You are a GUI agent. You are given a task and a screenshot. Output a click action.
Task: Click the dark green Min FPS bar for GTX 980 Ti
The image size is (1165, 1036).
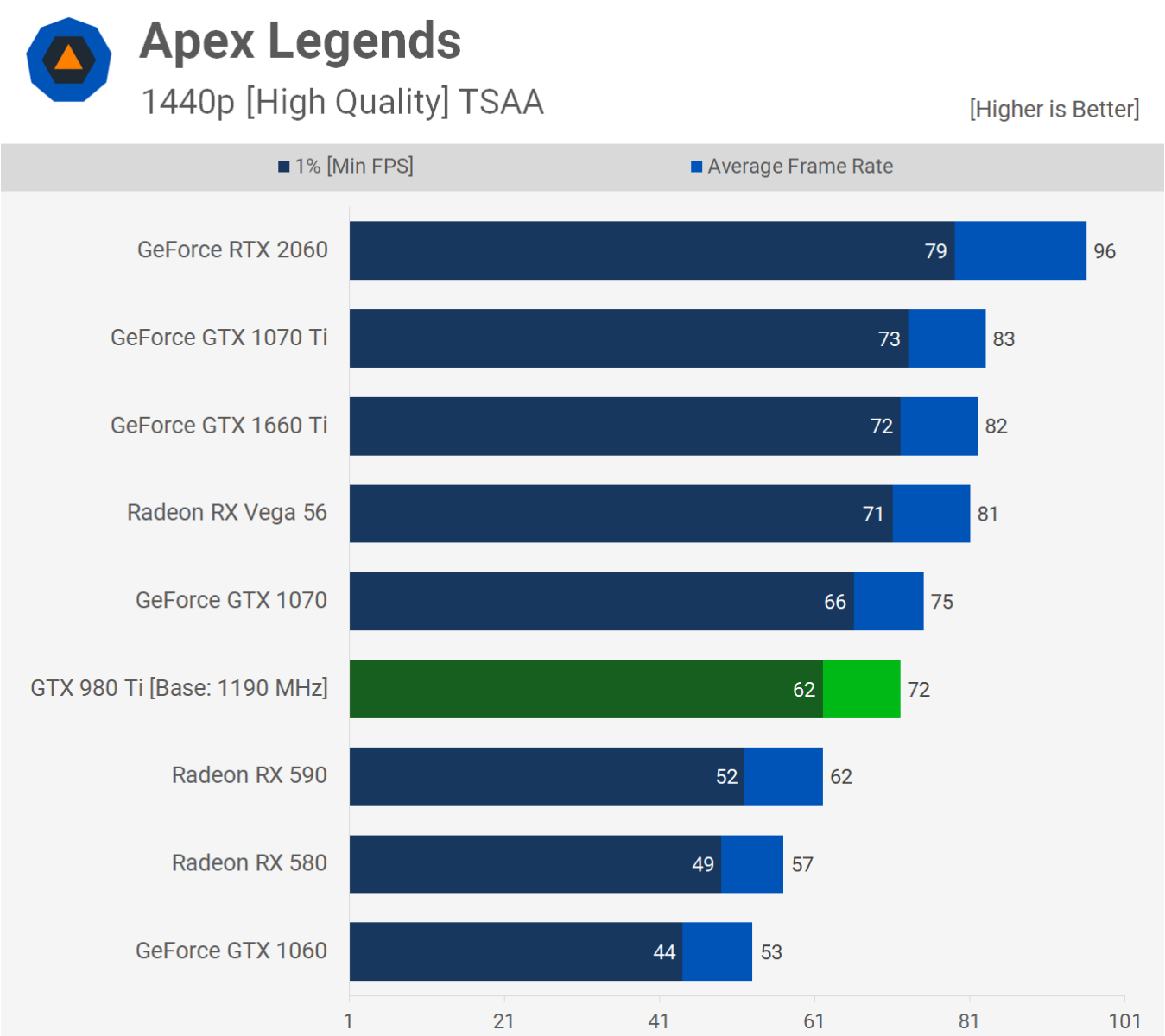[586, 689]
